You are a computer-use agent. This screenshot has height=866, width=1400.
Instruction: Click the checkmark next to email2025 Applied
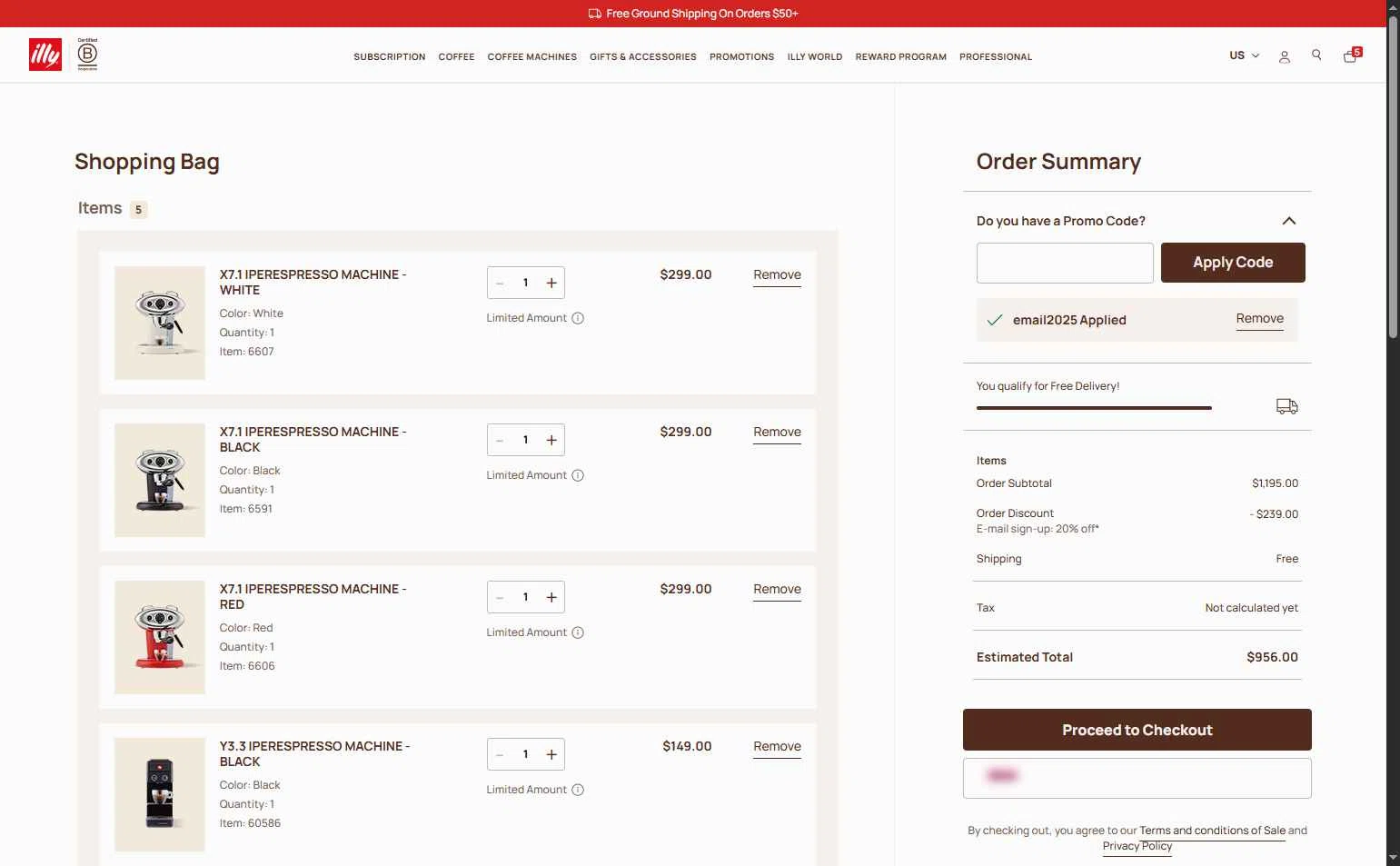click(x=995, y=320)
